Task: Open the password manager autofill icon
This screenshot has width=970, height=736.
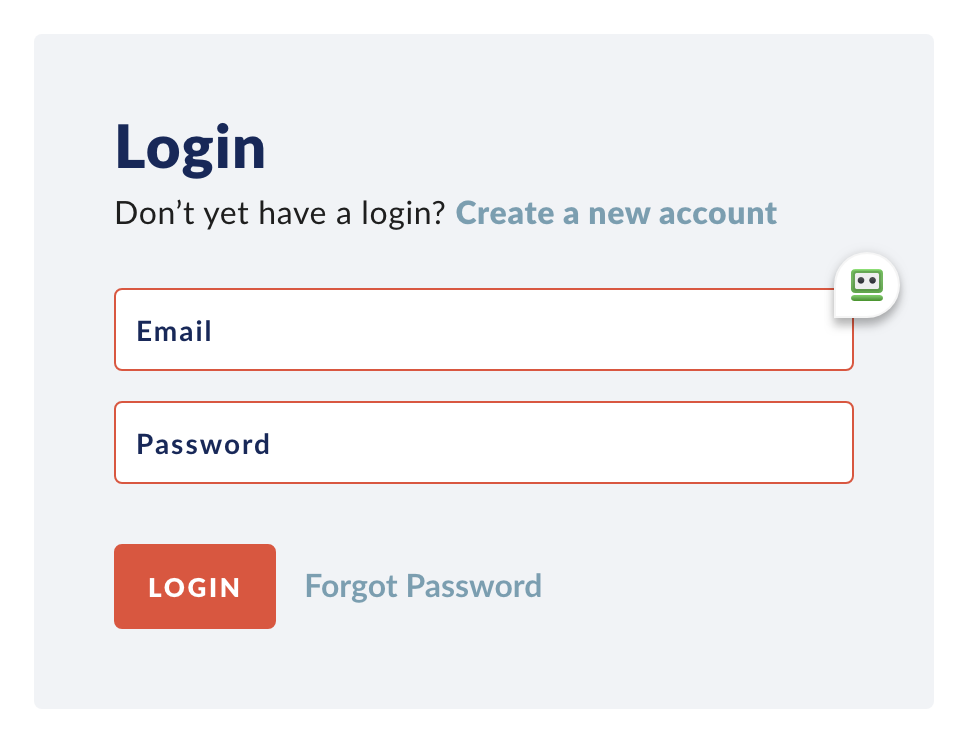Action: point(866,285)
